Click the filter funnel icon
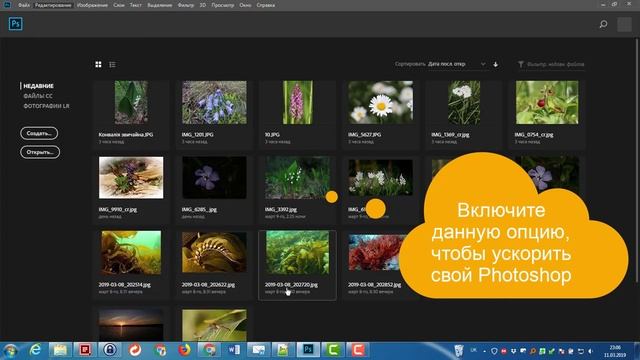Viewport: 640px width, 360px height. (521, 64)
